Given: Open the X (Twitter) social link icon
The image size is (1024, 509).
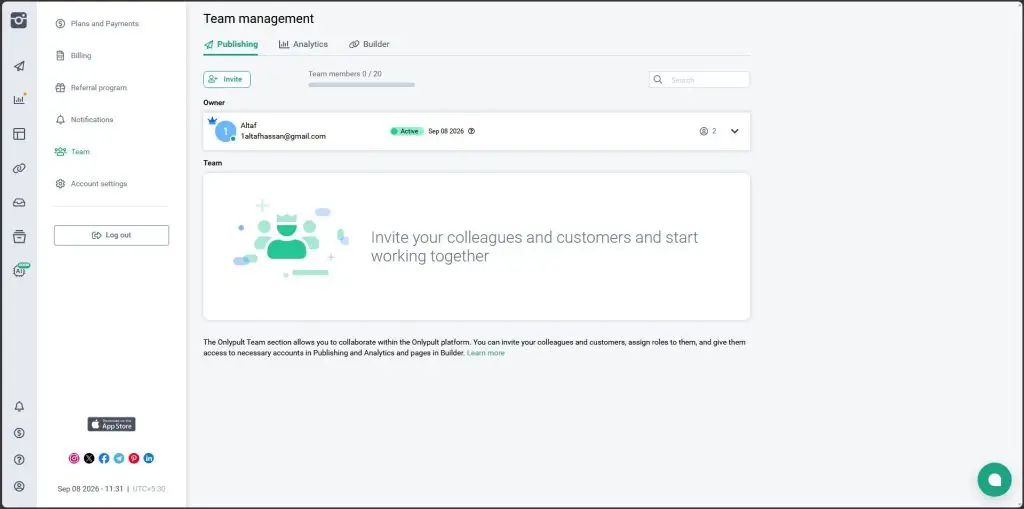Looking at the screenshot, I should (89, 458).
